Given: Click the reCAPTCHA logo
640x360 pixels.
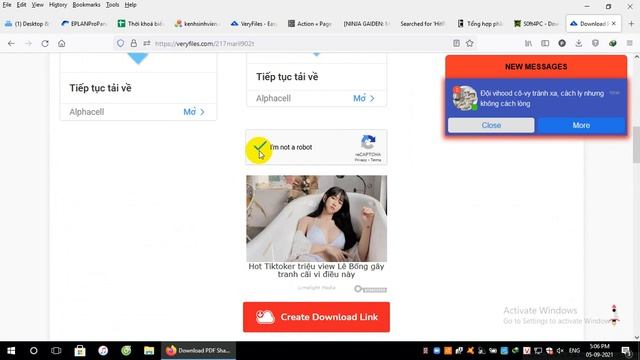Looking at the screenshot, I should coord(368,142).
